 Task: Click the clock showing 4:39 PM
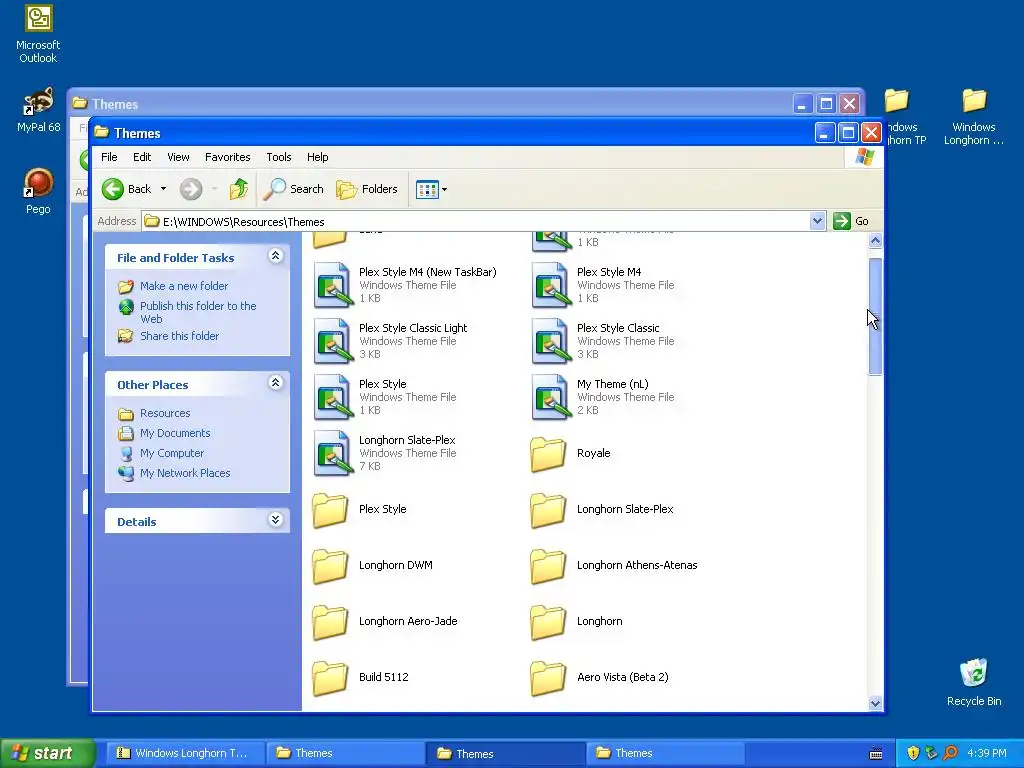click(x=987, y=754)
